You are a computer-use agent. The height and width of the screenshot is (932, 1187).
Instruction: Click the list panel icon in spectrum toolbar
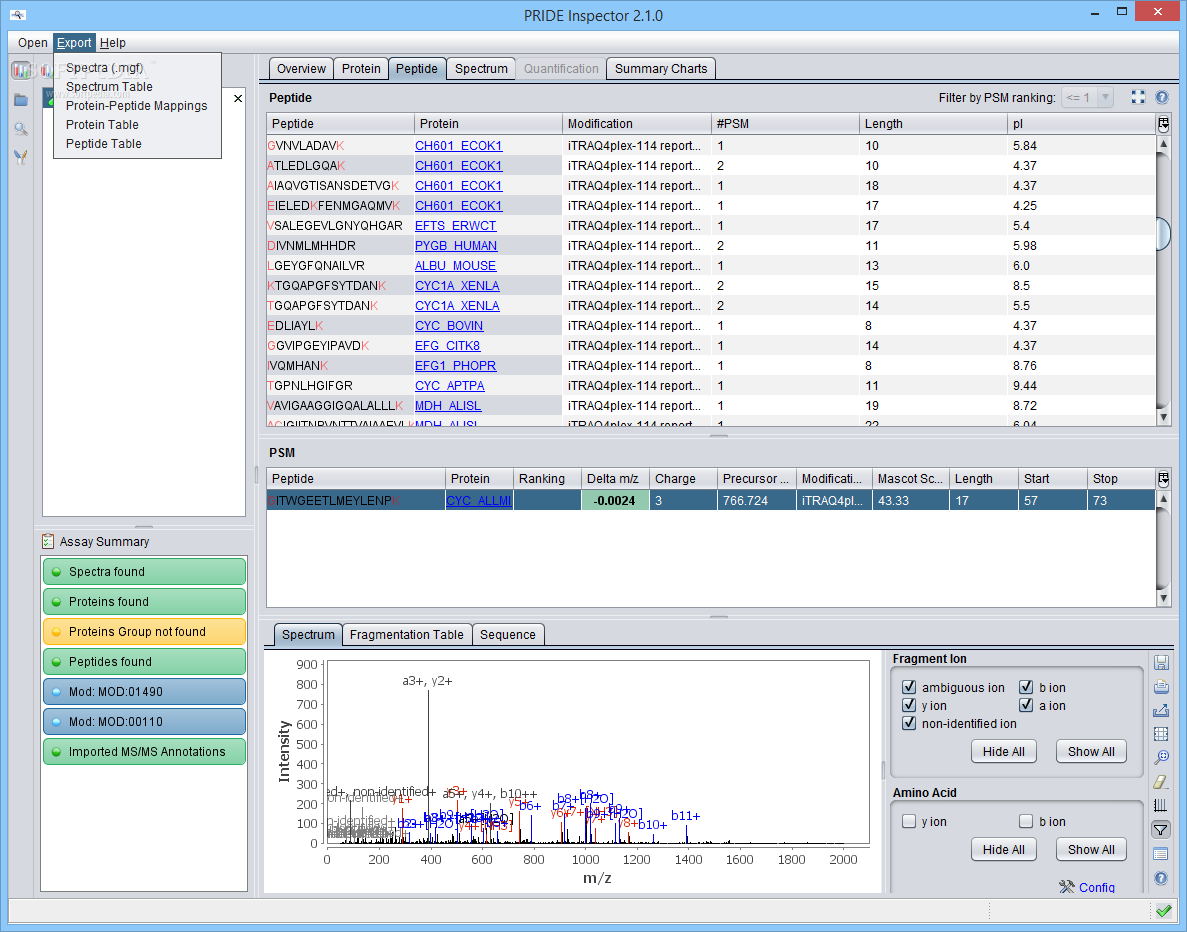click(1161, 854)
